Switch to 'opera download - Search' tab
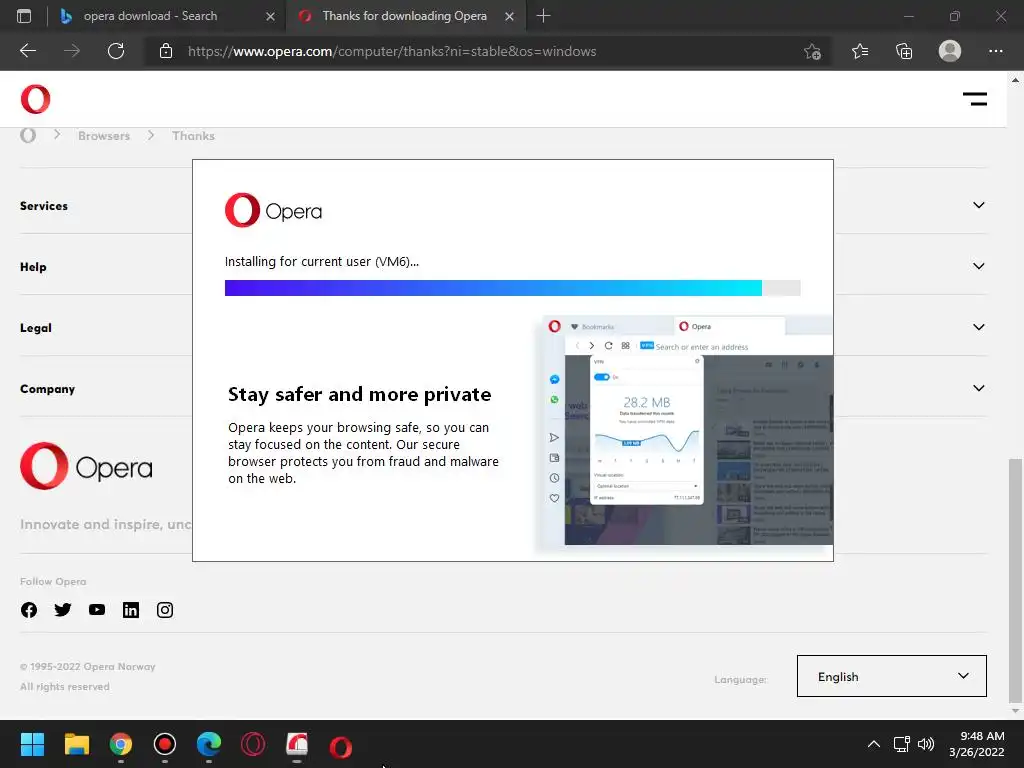 coord(150,16)
